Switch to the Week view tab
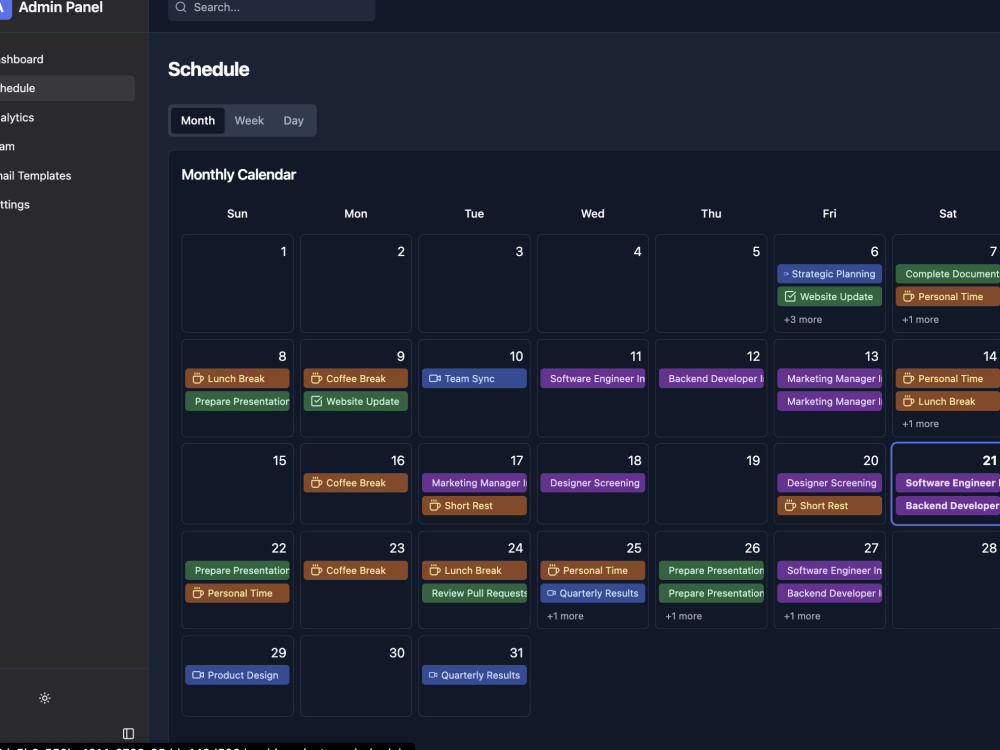1000x750 pixels. coord(249,121)
